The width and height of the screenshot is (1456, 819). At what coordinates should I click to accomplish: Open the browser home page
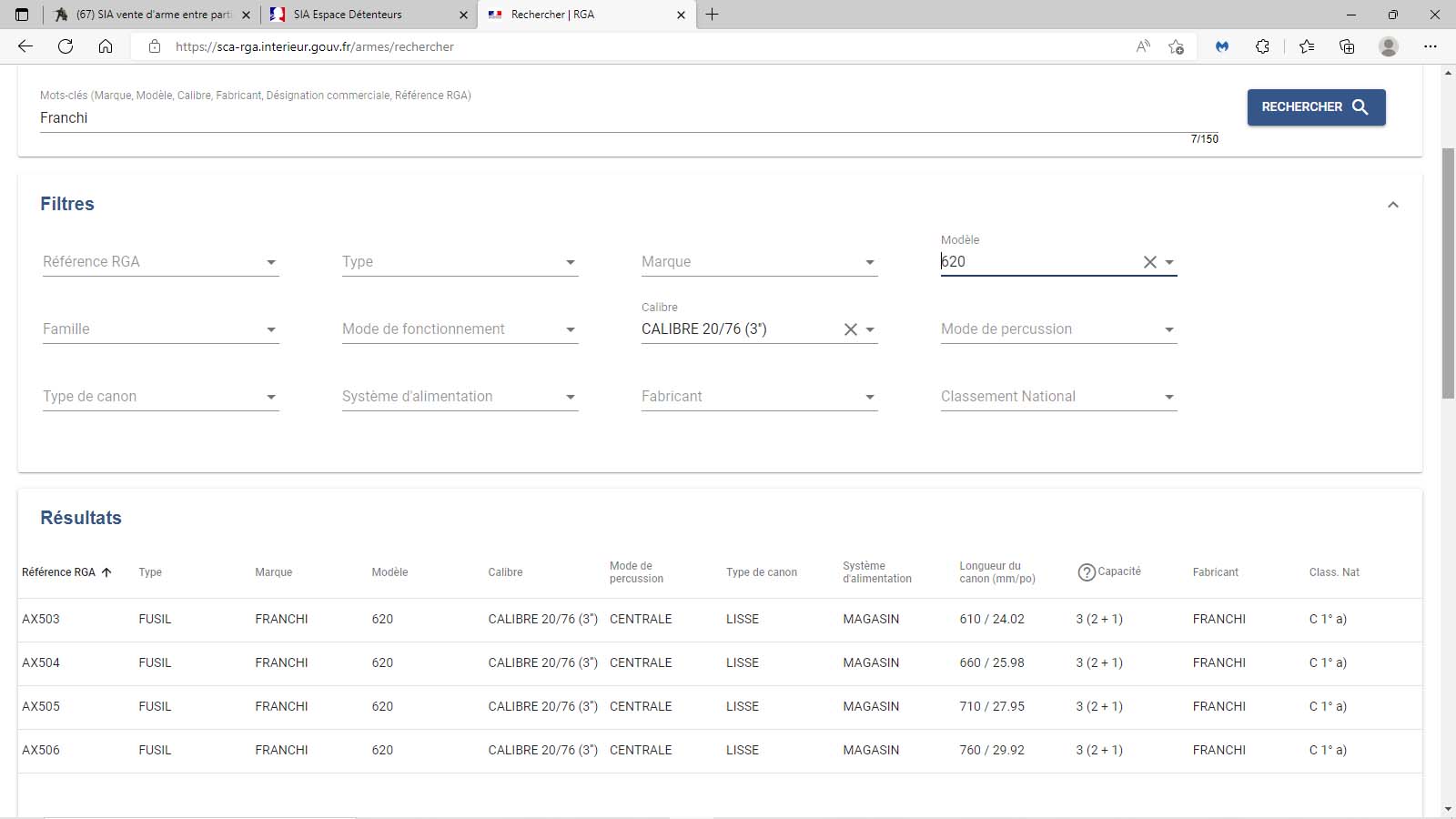coord(106,46)
